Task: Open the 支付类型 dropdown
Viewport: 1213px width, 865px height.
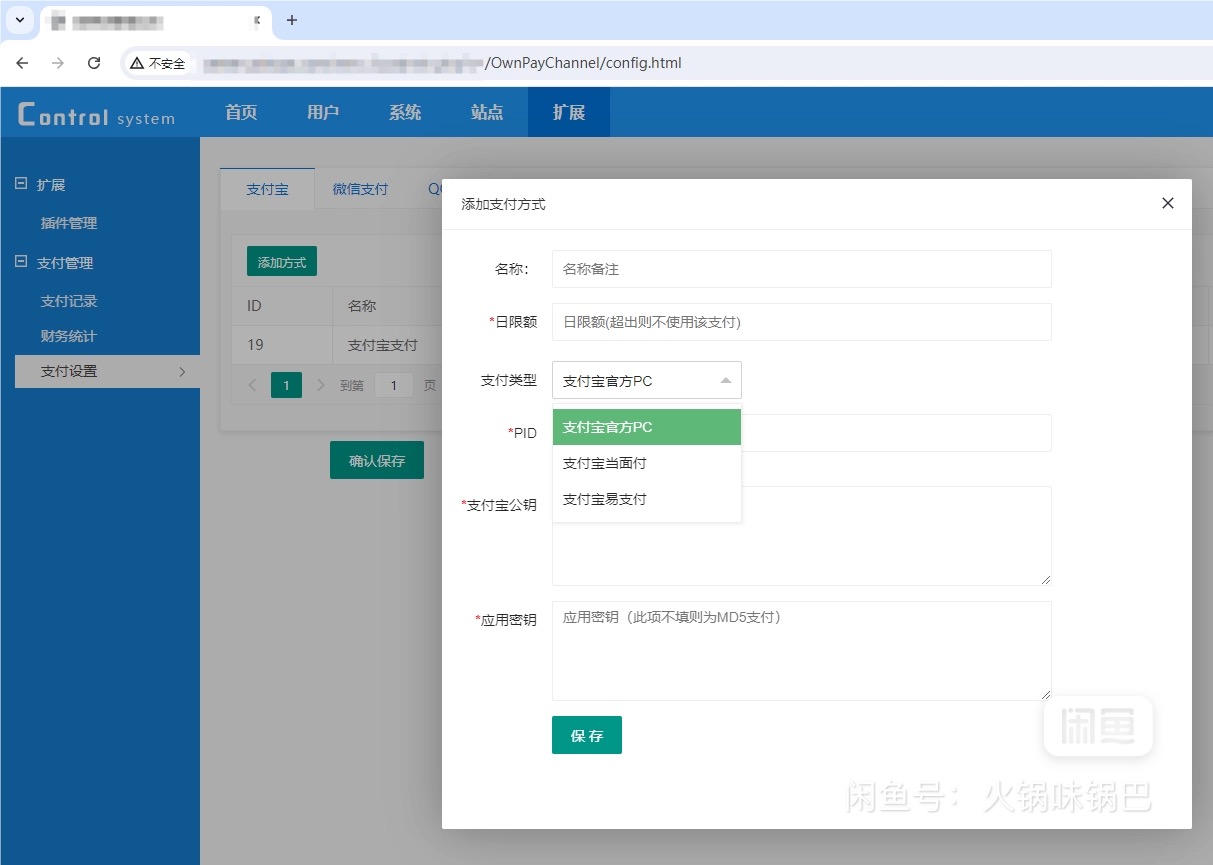Action: click(x=646, y=380)
